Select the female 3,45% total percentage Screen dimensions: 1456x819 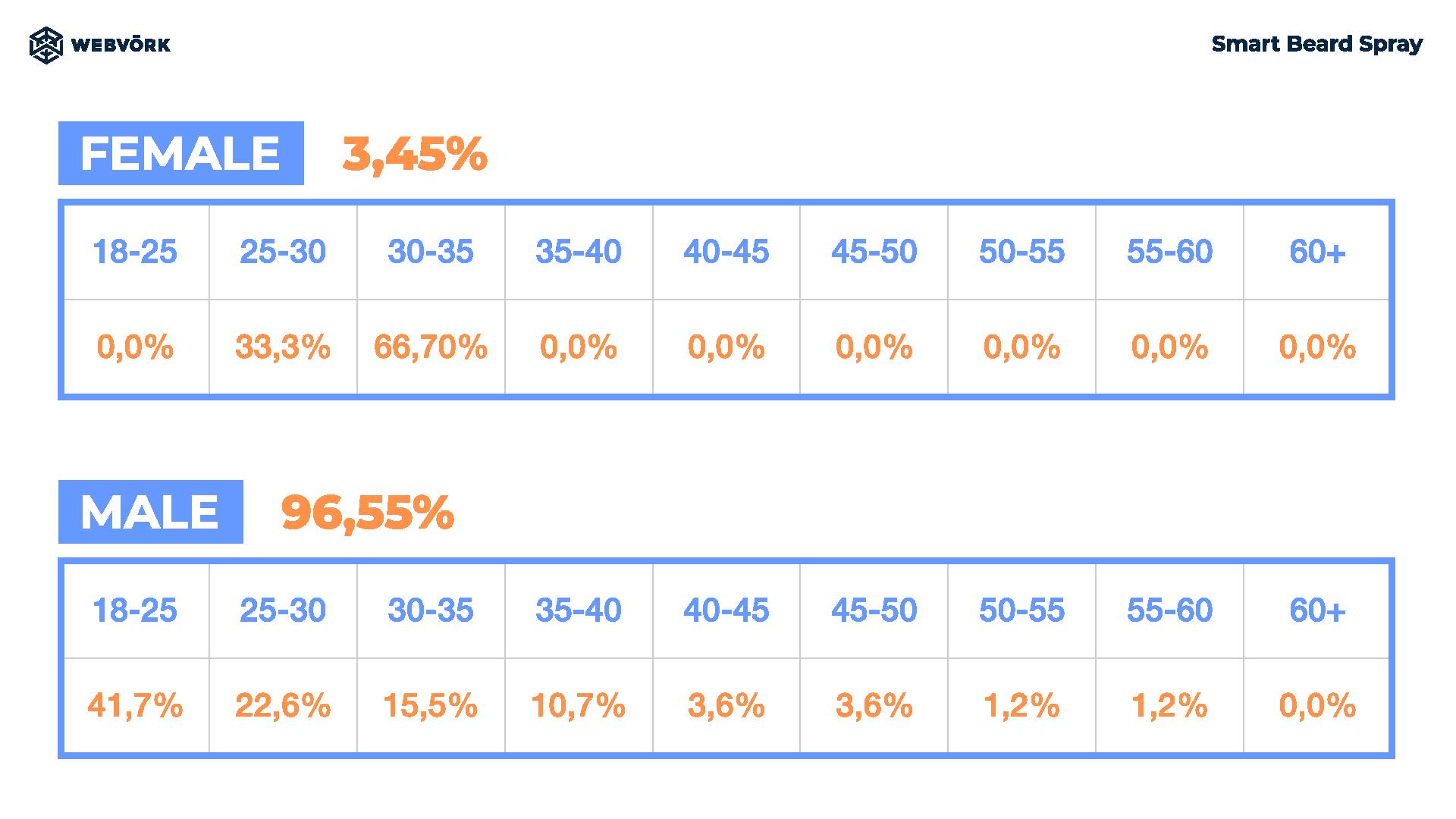click(x=414, y=154)
